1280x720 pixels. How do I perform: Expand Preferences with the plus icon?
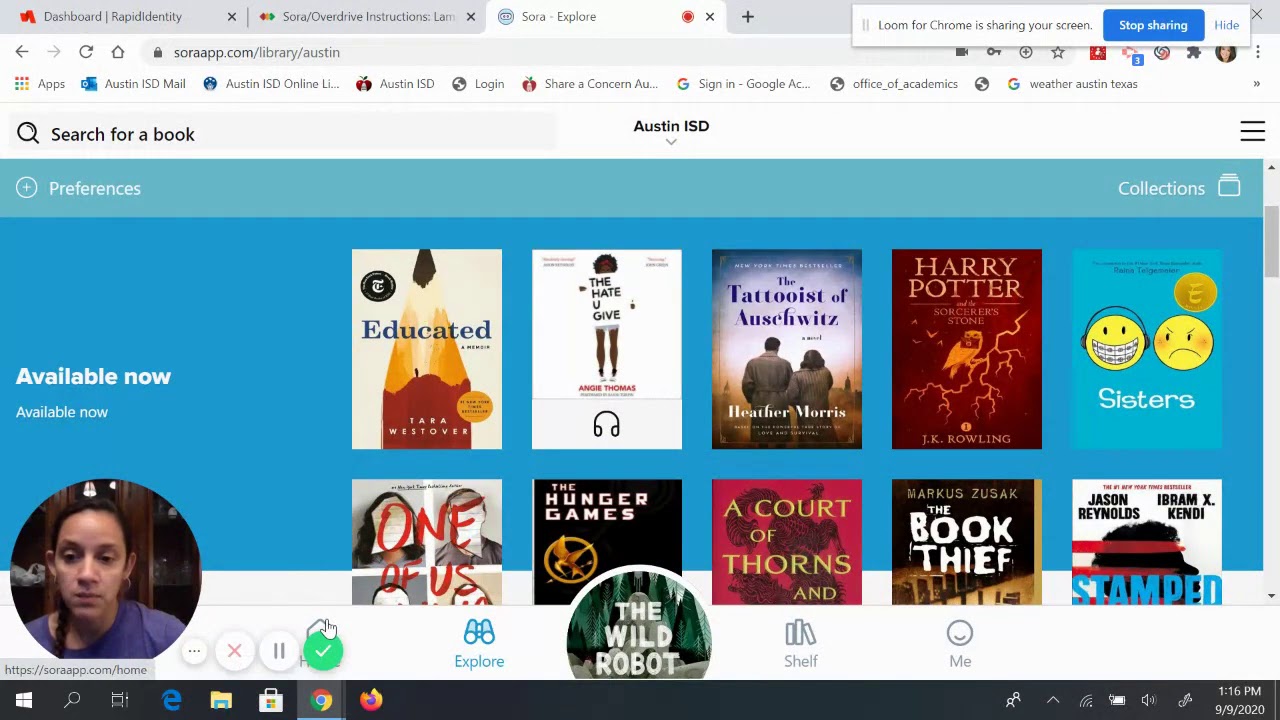pos(27,187)
